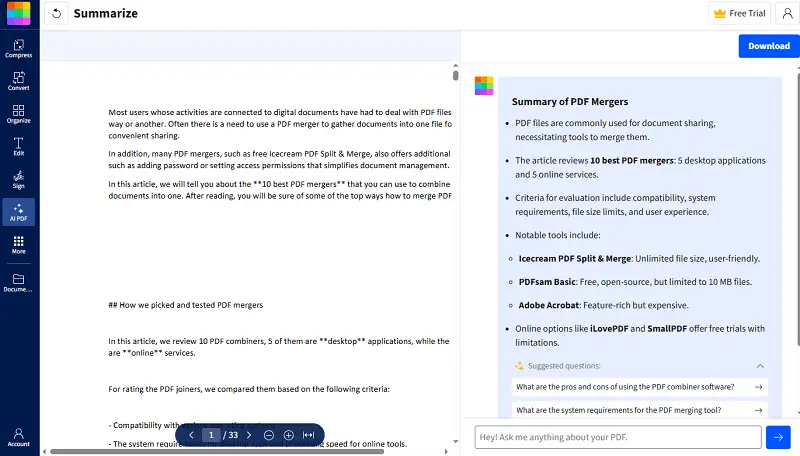Open the Compress tool in sidebar
The image size is (800, 456).
(19, 48)
